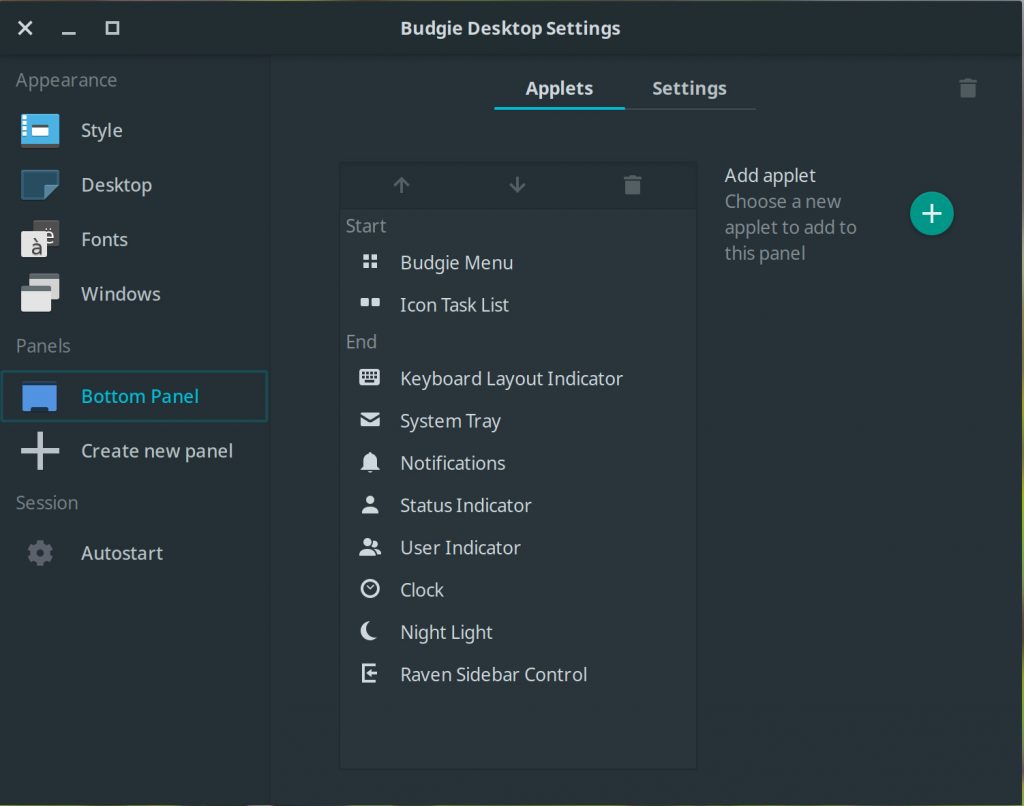This screenshot has height=806, width=1024.
Task: Select the Budgie Menu applet row
Action: click(518, 263)
